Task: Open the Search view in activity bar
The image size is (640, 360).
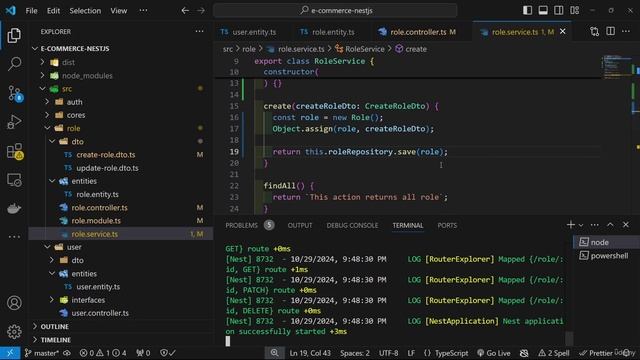Action: coord(14,64)
